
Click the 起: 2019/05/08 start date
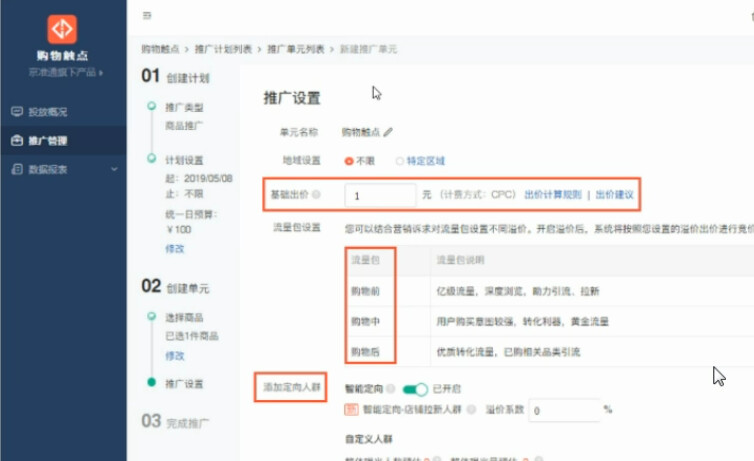tap(199, 178)
